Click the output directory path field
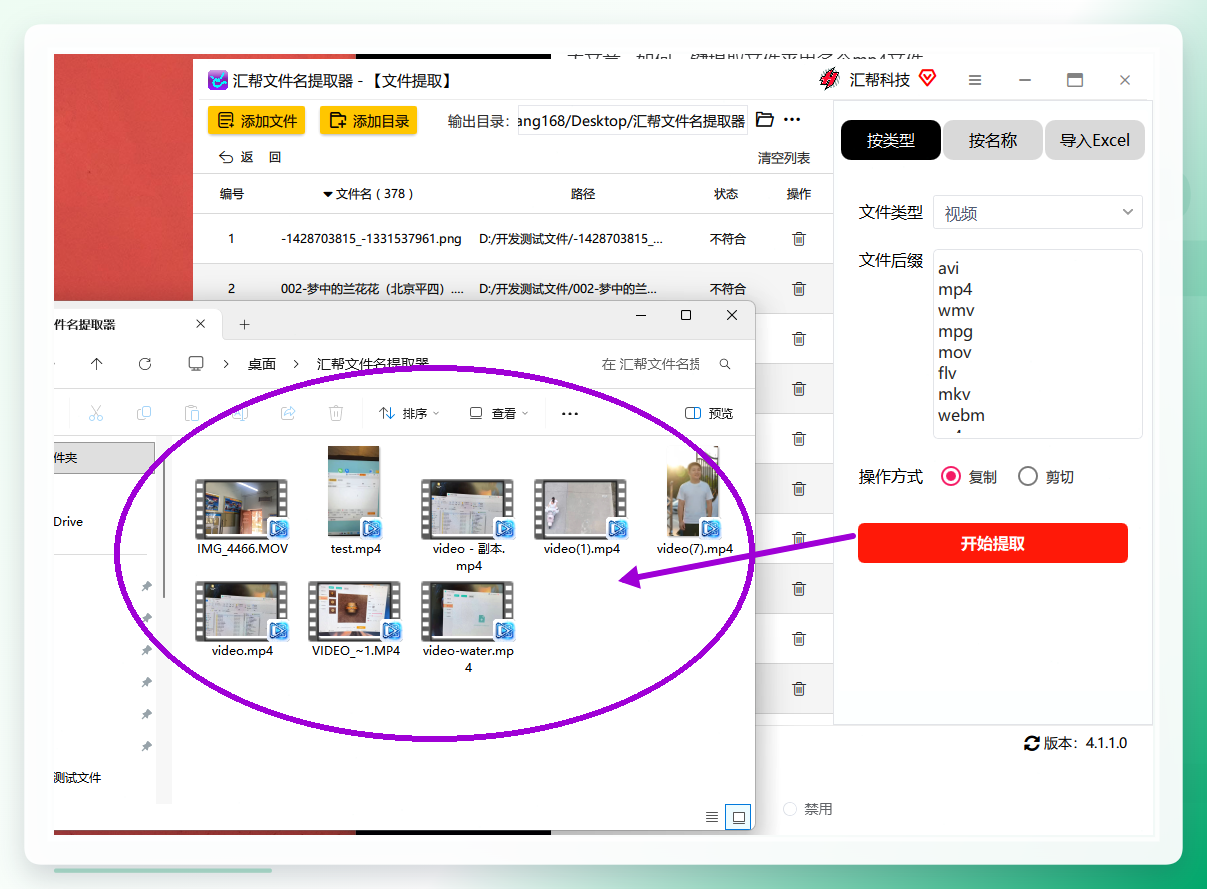 tap(632, 121)
